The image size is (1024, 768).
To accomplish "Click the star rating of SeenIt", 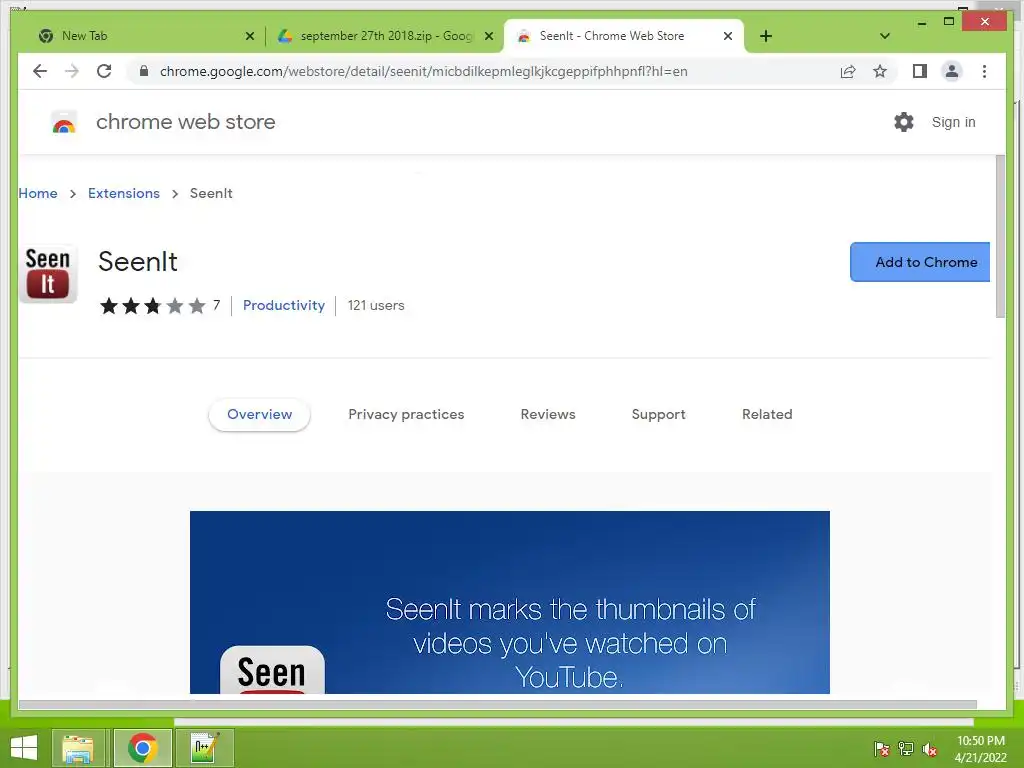I will [153, 306].
